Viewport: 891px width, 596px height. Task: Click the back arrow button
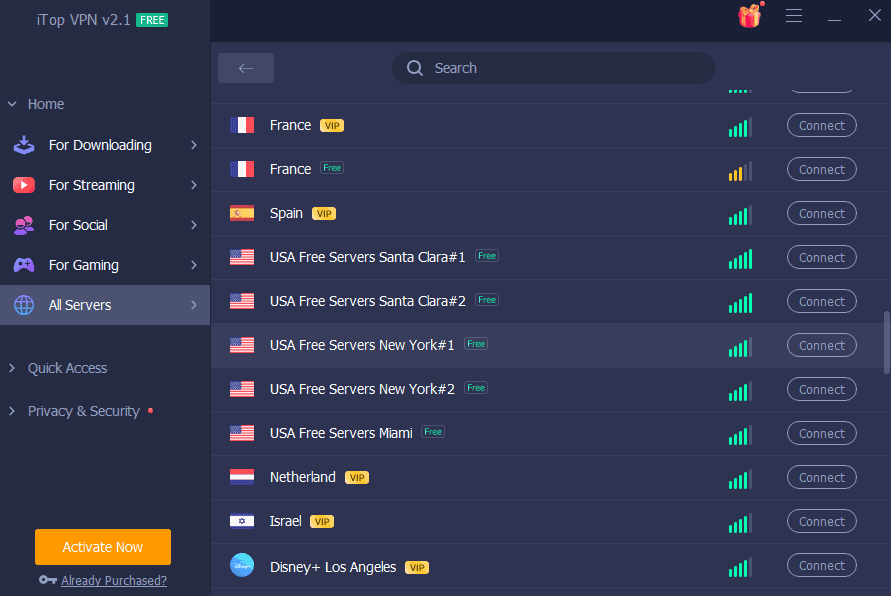pyautogui.click(x=245, y=68)
